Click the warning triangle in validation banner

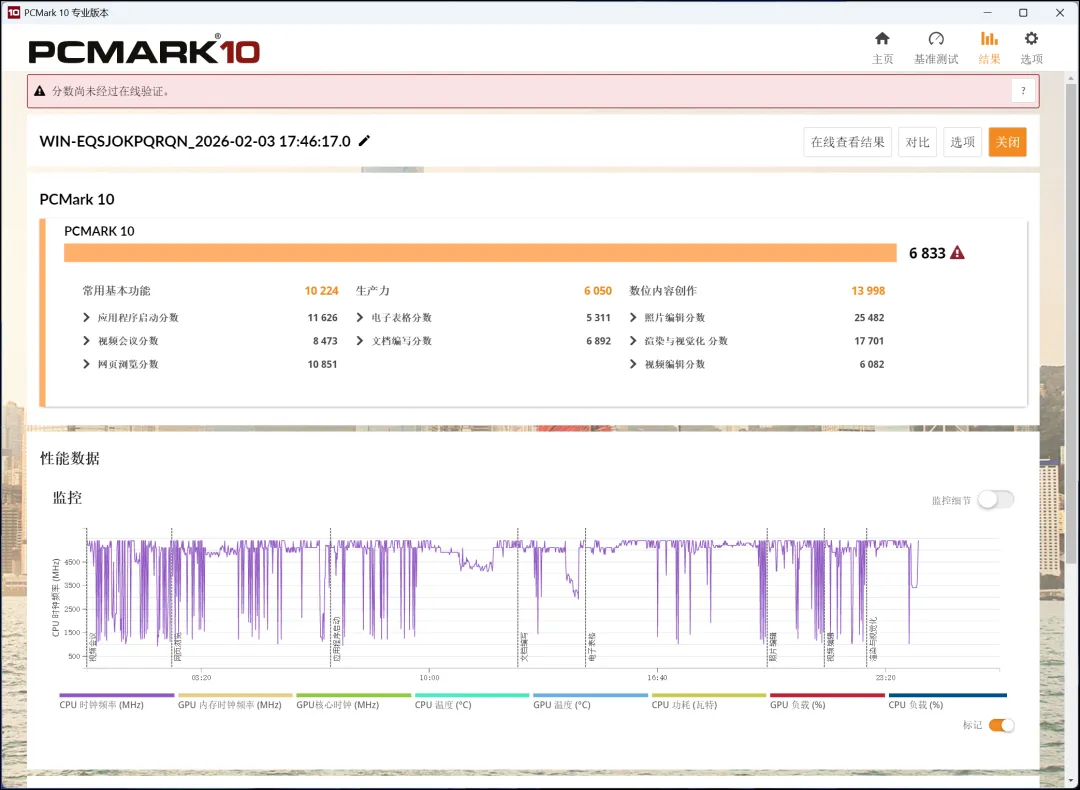(39, 91)
